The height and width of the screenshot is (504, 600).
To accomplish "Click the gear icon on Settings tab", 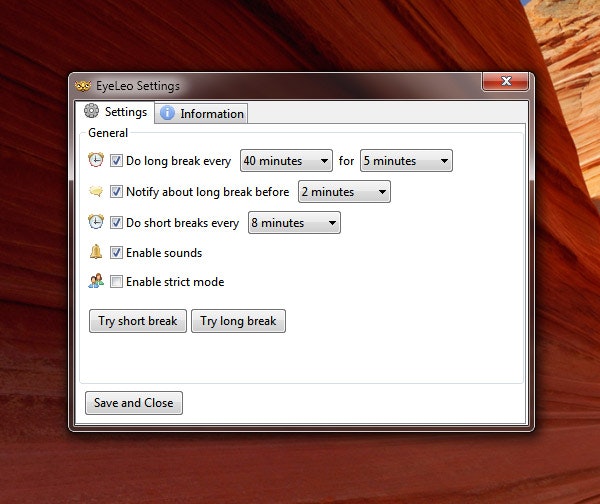I will click(91, 111).
